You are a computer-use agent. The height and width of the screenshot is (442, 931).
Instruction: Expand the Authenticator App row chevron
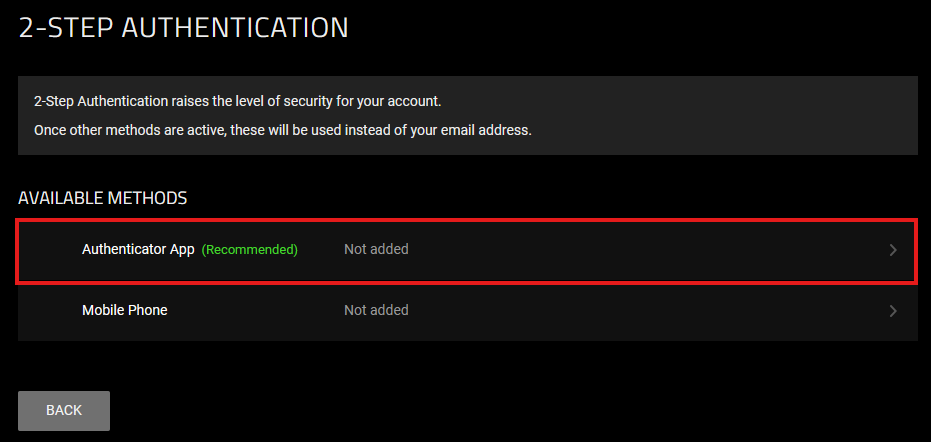(893, 250)
